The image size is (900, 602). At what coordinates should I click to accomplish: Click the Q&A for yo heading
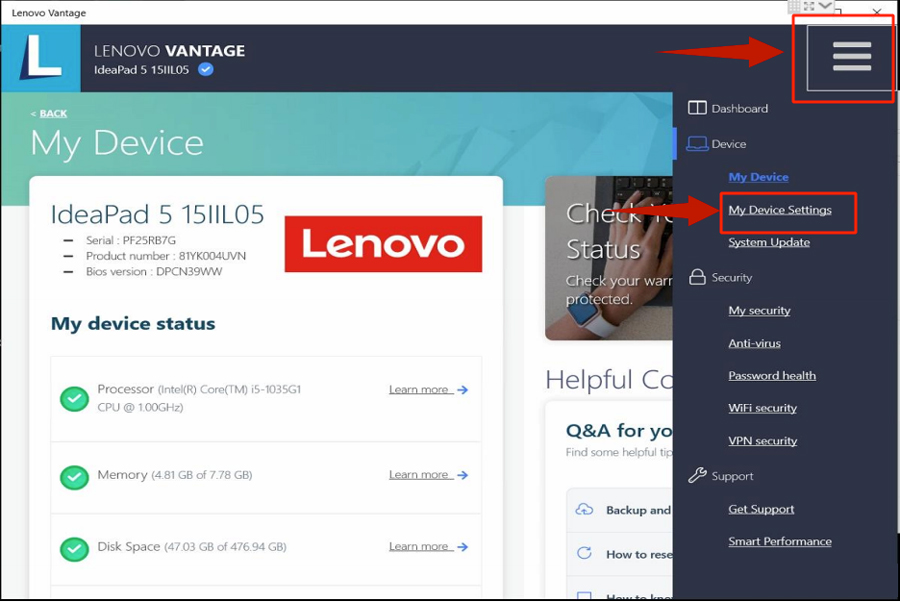click(x=619, y=430)
